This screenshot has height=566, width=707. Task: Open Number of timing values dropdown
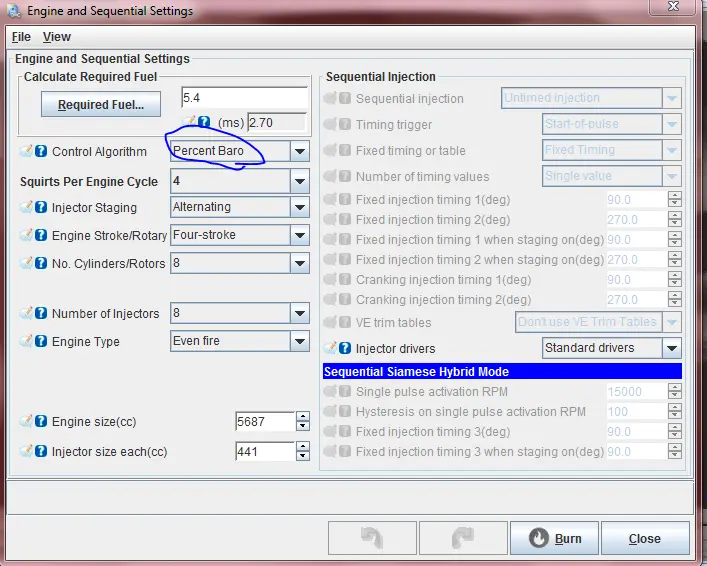pos(611,176)
